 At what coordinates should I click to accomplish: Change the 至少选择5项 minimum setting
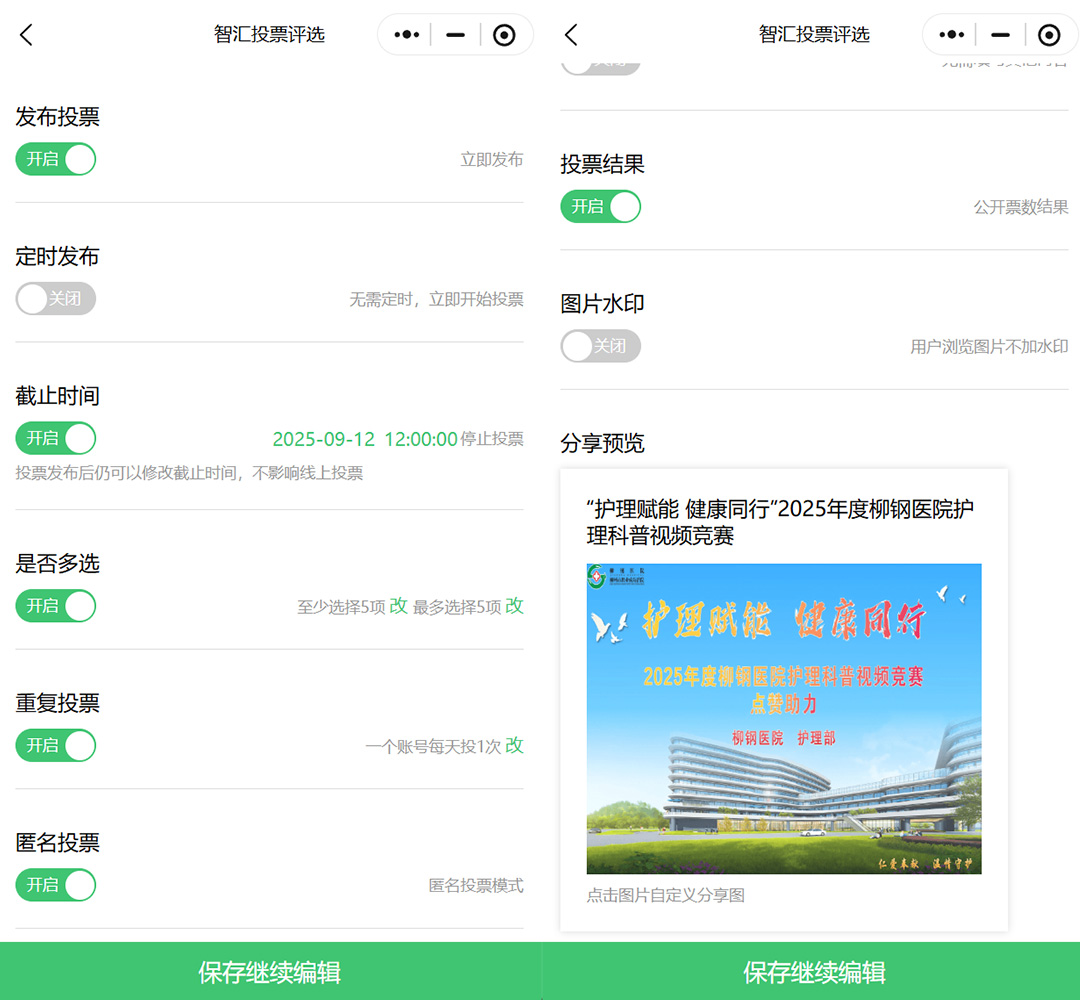398,606
